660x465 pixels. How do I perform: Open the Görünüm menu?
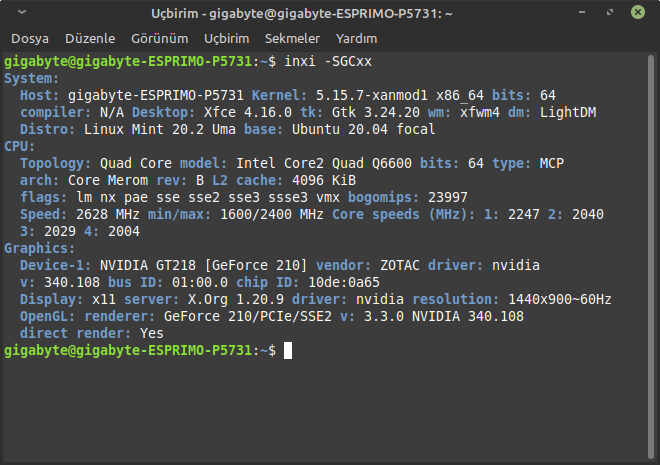[x=160, y=39]
